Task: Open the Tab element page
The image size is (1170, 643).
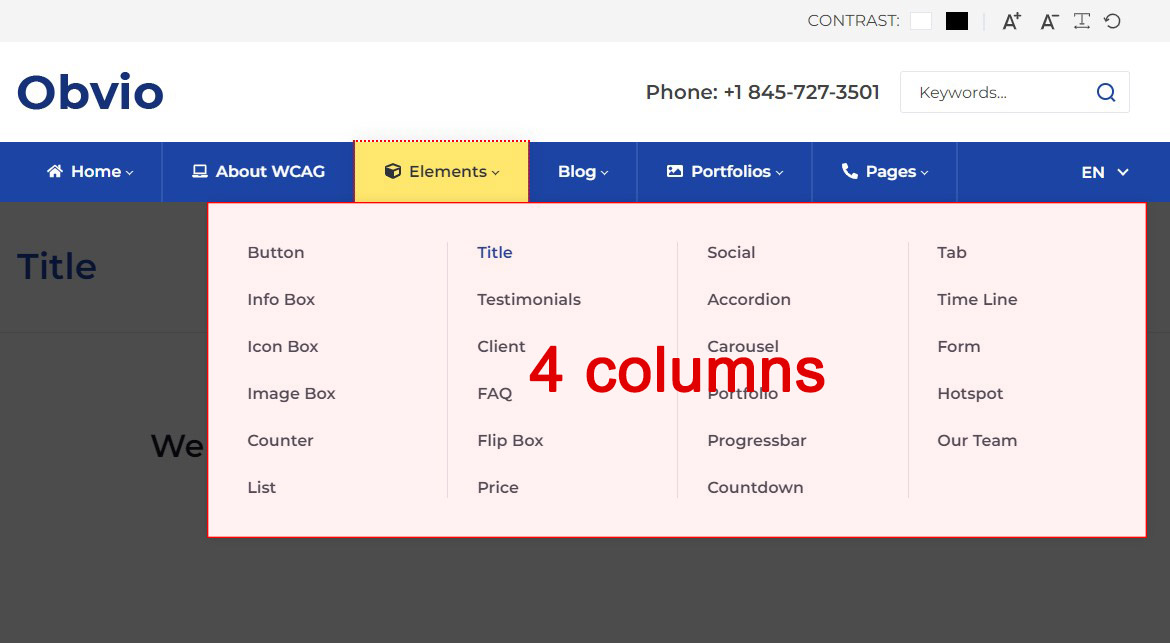Action: pyautogui.click(x=952, y=253)
